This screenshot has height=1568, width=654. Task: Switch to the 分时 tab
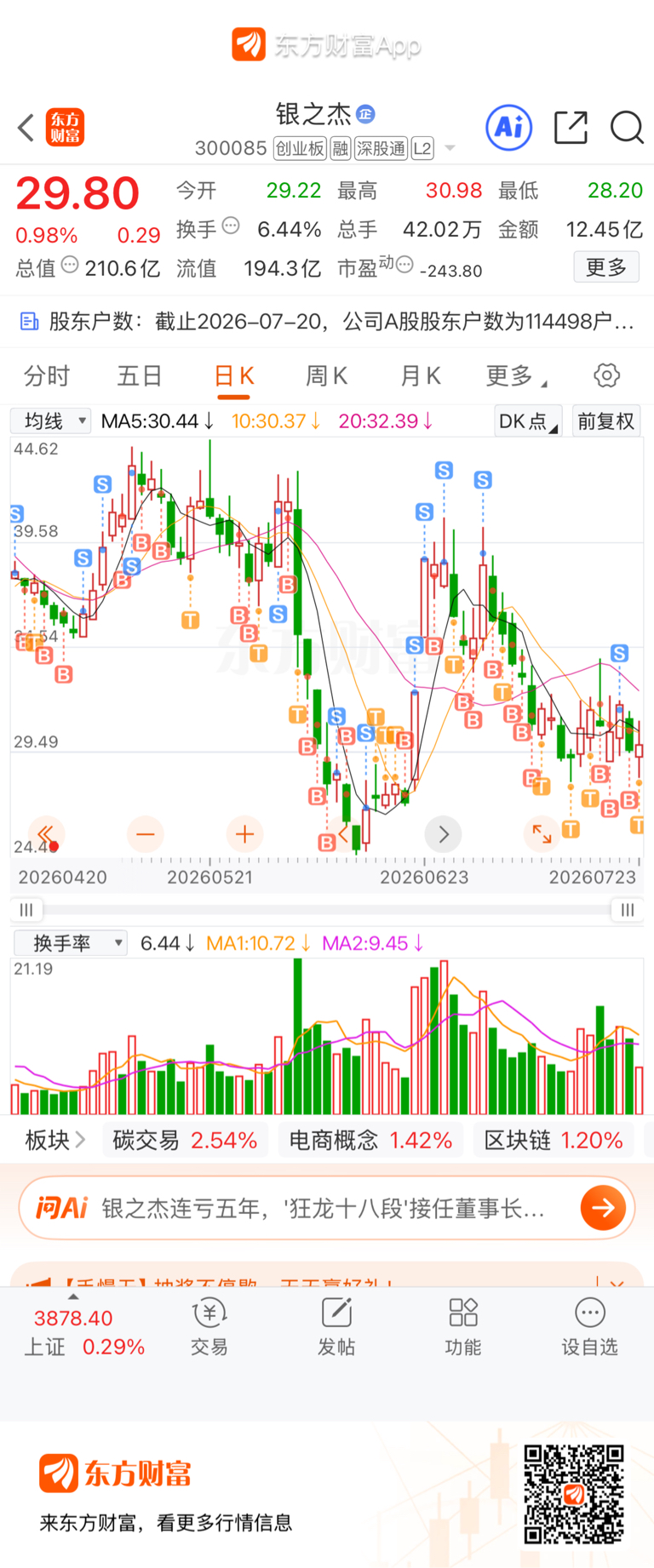click(47, 375)
